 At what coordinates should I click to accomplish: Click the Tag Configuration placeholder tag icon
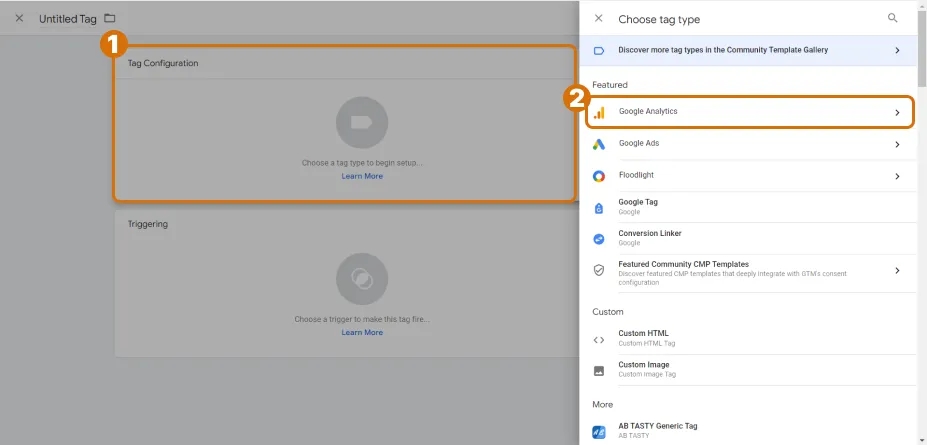[362, 123]
